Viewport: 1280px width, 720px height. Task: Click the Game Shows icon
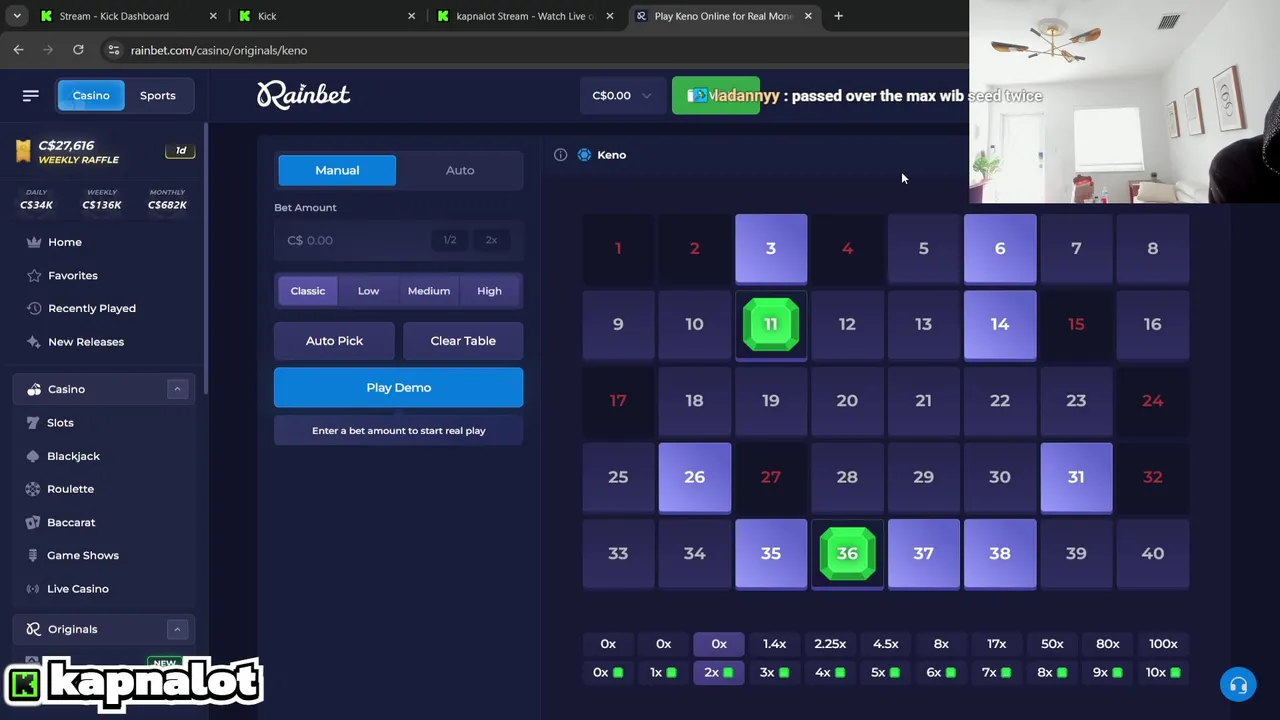coord(33,555)
